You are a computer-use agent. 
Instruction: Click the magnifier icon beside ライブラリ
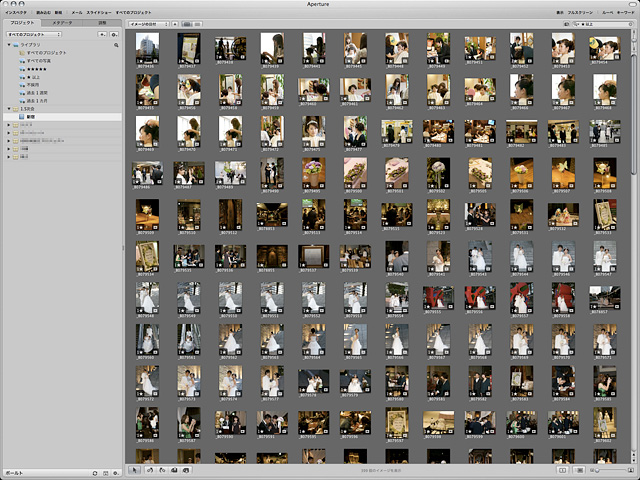coord(116,45)
